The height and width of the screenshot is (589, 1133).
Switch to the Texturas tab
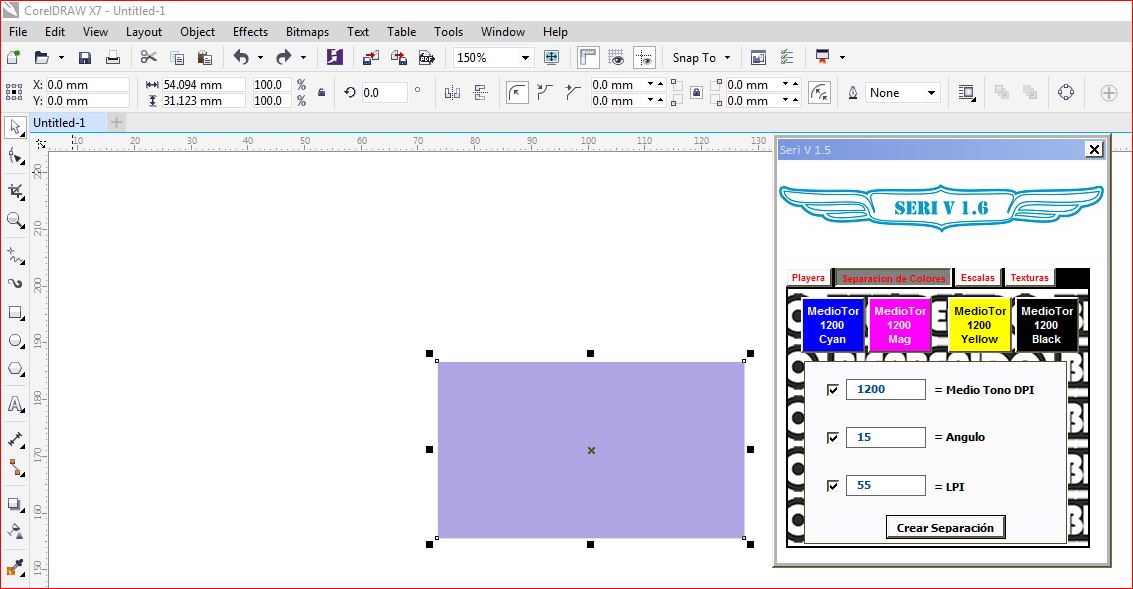point(1030,278)
